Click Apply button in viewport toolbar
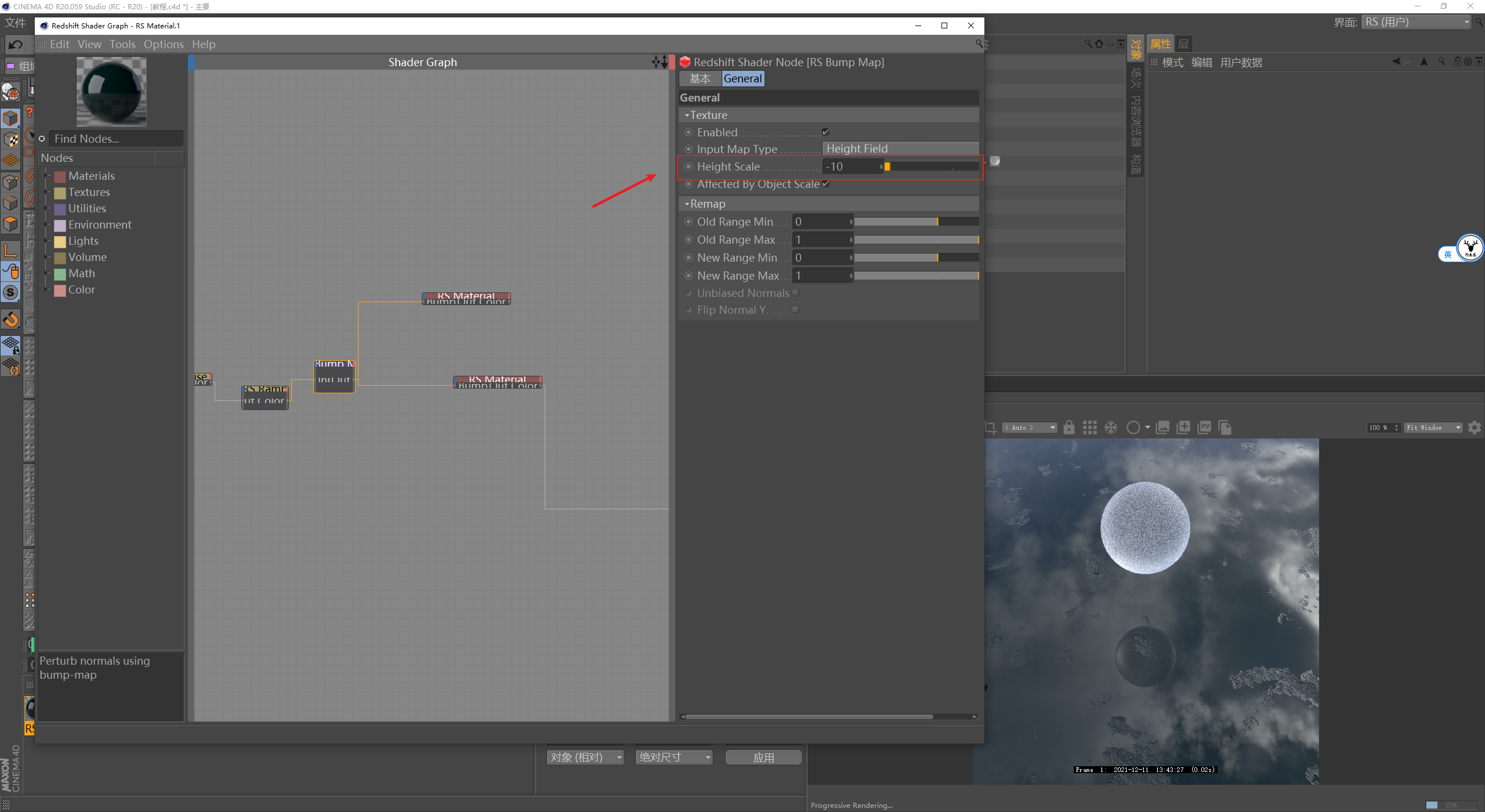This screenshot has height=812, width=1485. (764, 758)
